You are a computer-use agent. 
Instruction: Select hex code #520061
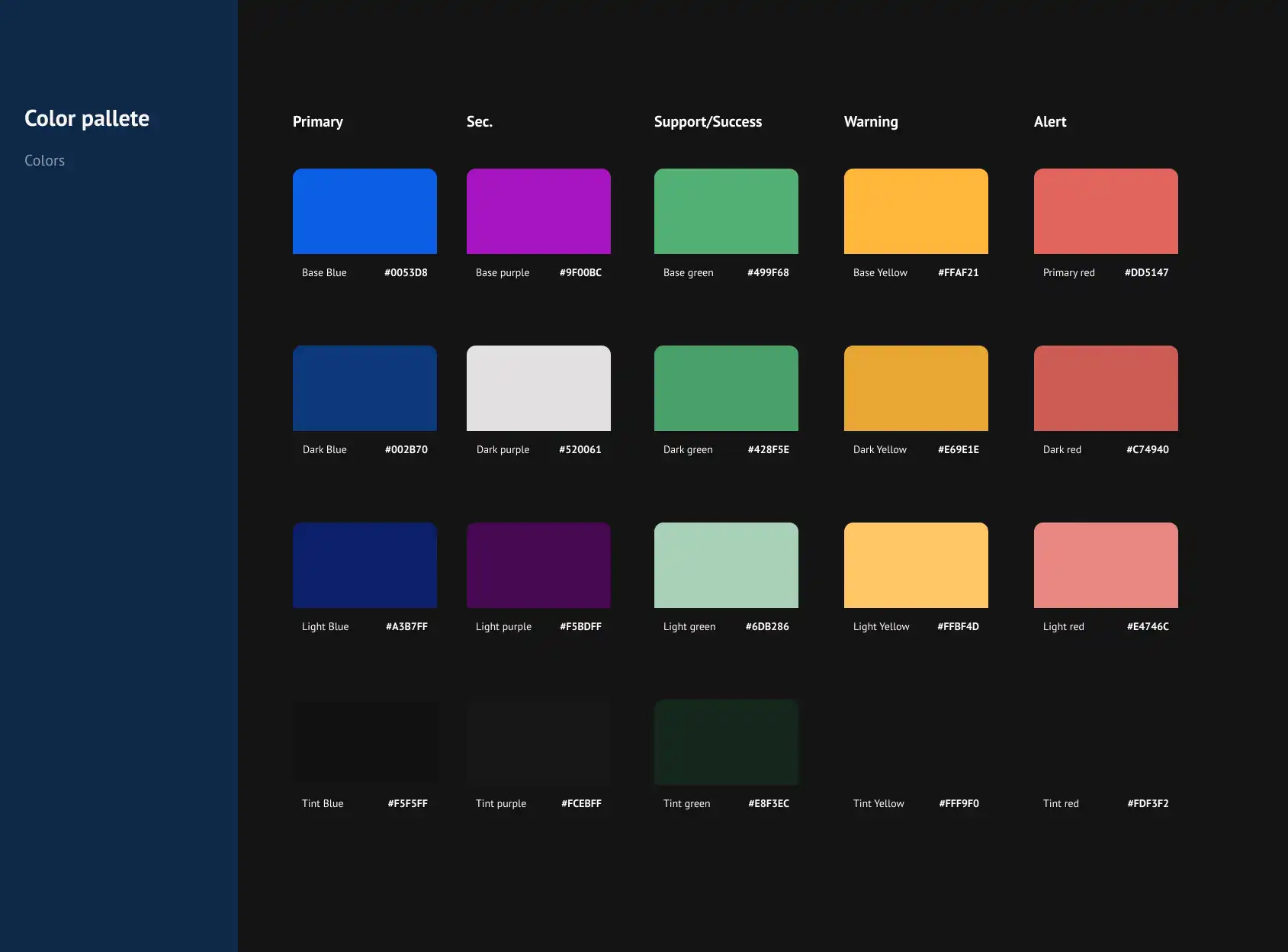point(580,449)
